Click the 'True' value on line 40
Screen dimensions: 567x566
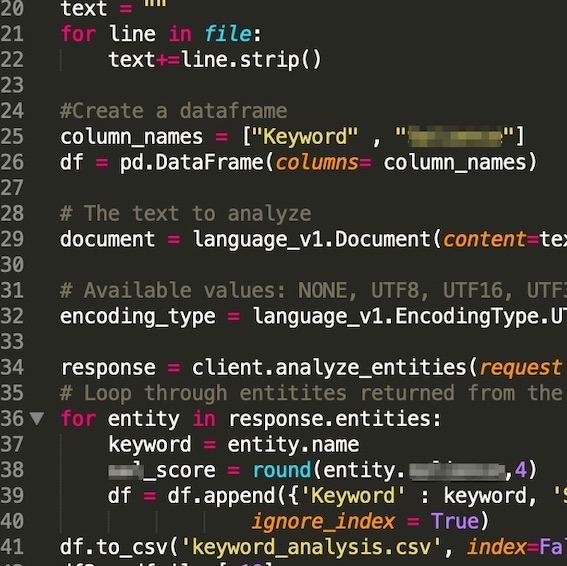455,521
